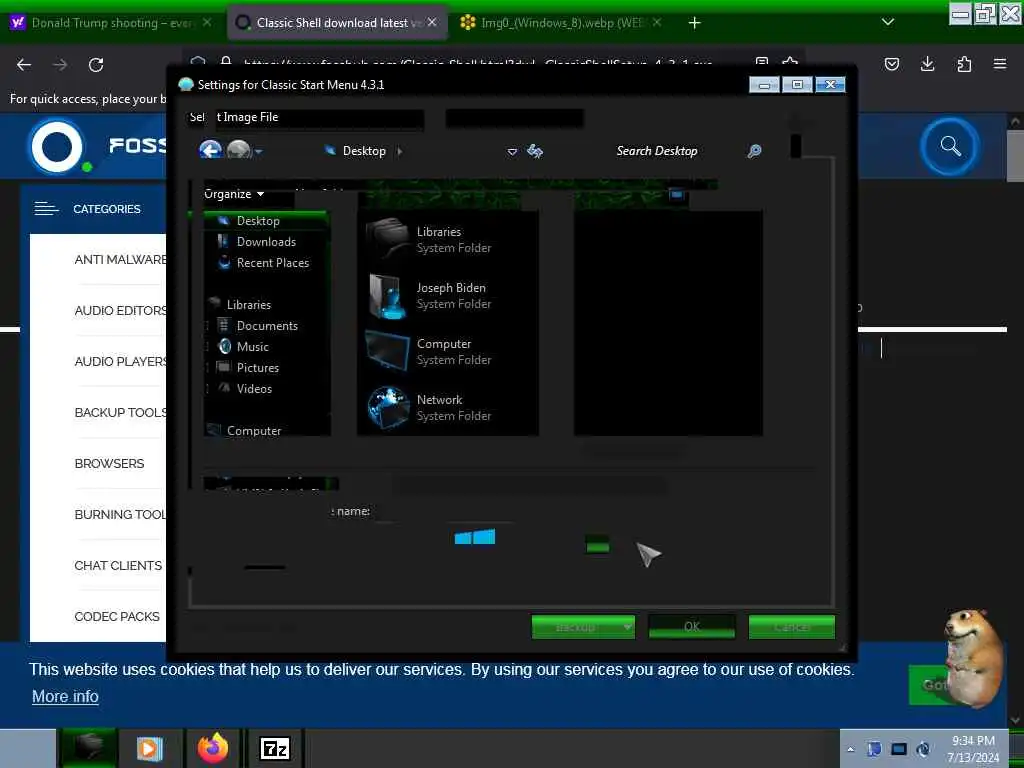Select Music library in navigation pane
The width and height of the screenshot is (1024, 768).
pos(253,346)
